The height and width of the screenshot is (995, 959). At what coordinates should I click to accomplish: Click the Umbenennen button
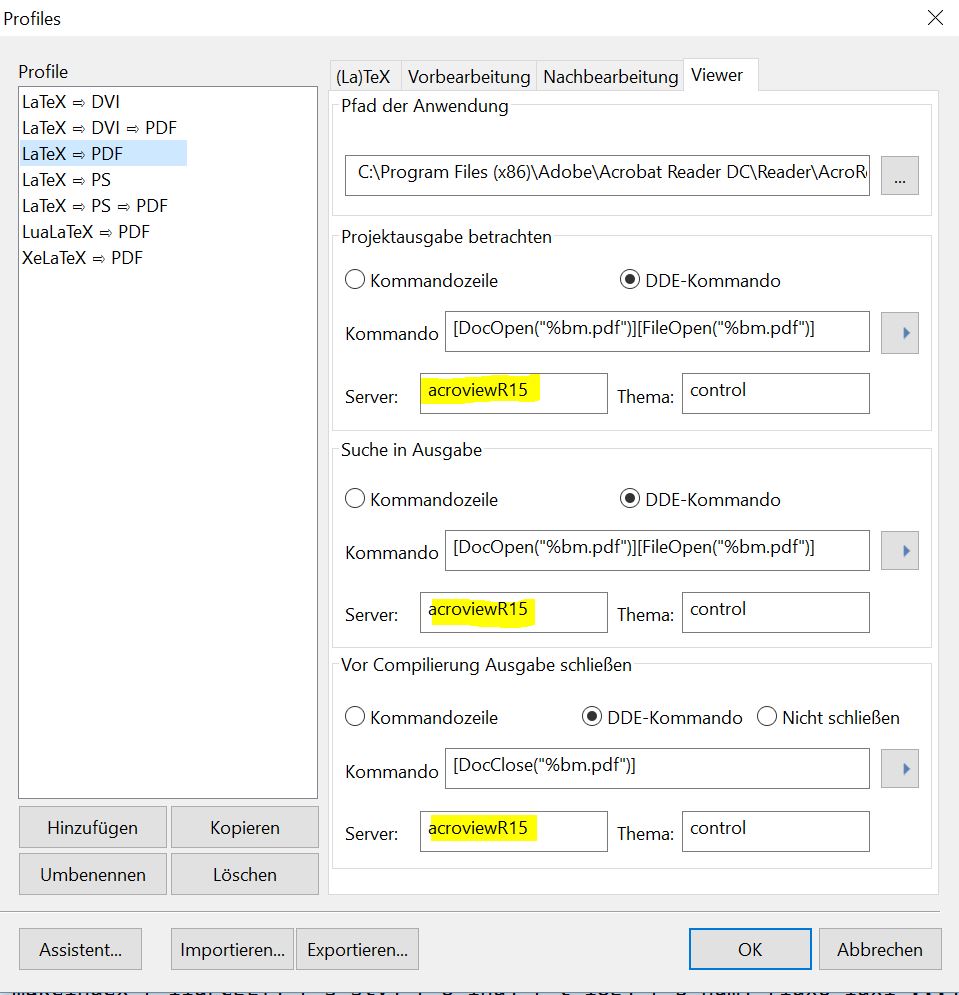pyautogui.click(x=93, y=874)
